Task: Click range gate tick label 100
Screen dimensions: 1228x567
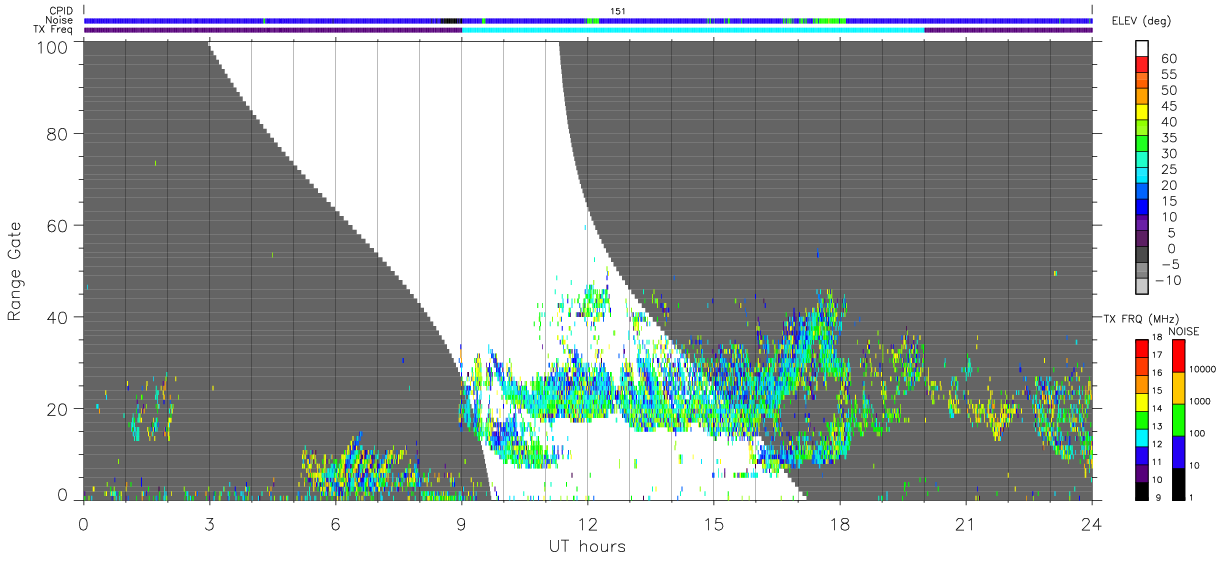Action: (x=53, y=47)
